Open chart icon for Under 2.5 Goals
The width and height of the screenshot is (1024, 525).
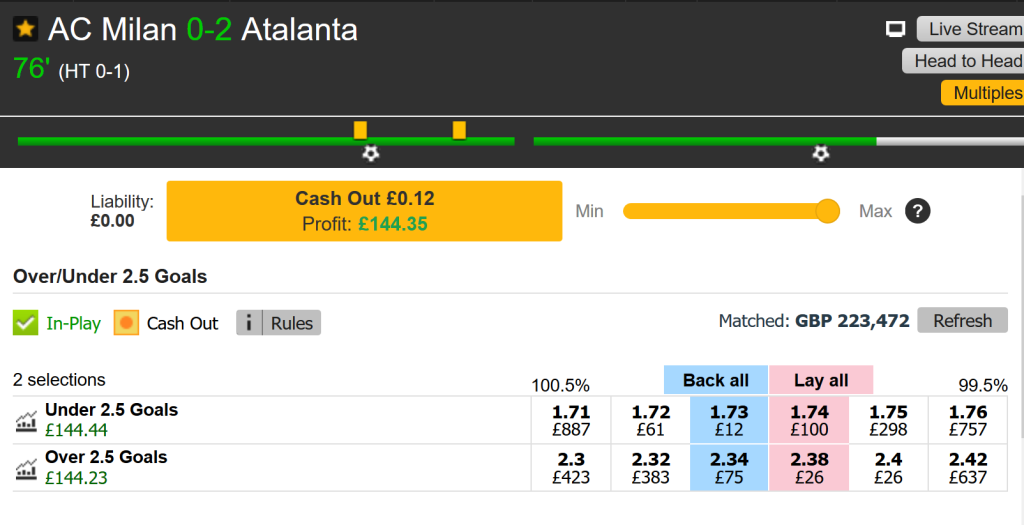pyautogui.click(x=26, y=421)
